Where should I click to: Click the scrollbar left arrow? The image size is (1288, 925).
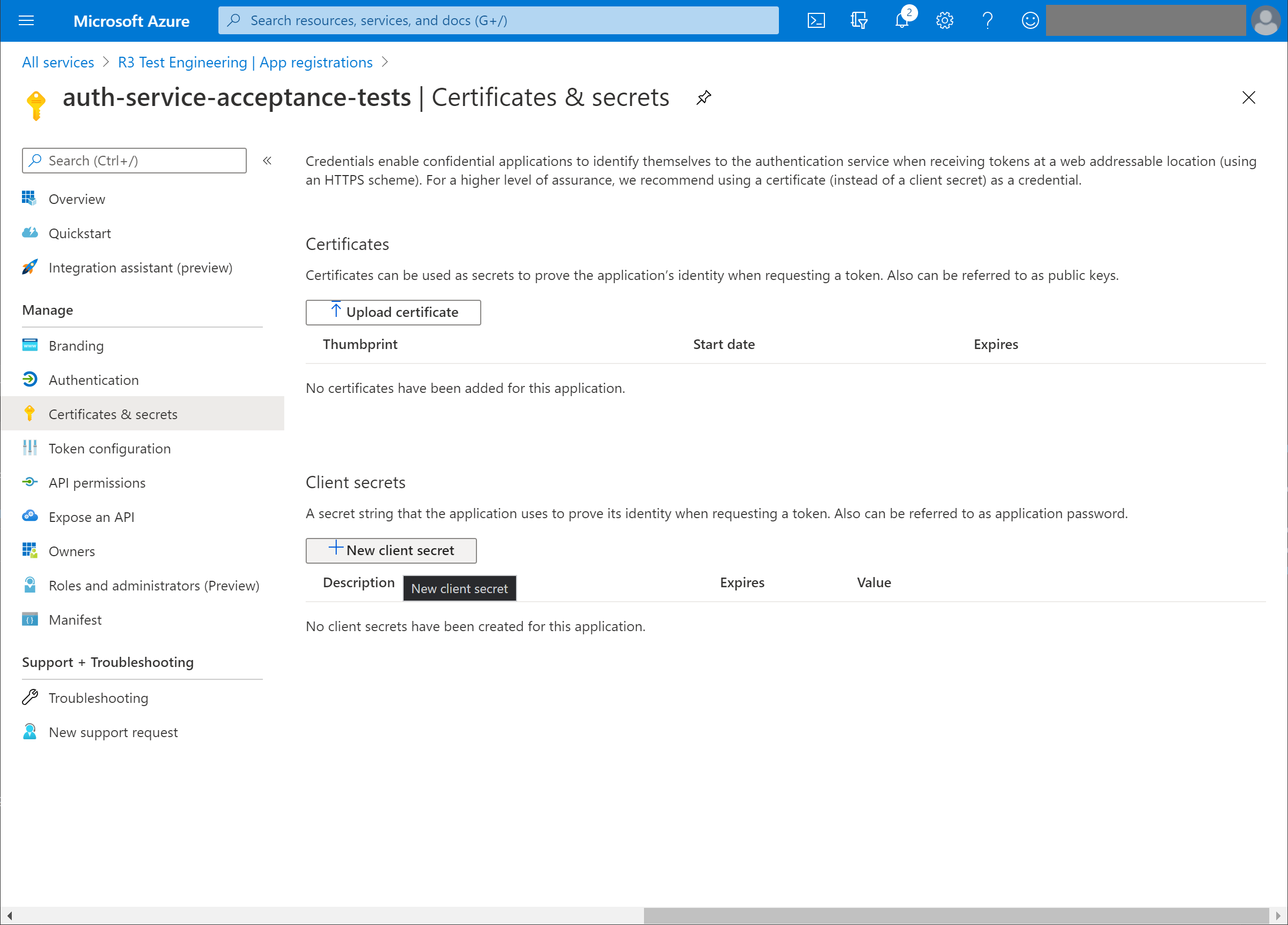pos(9,915)
